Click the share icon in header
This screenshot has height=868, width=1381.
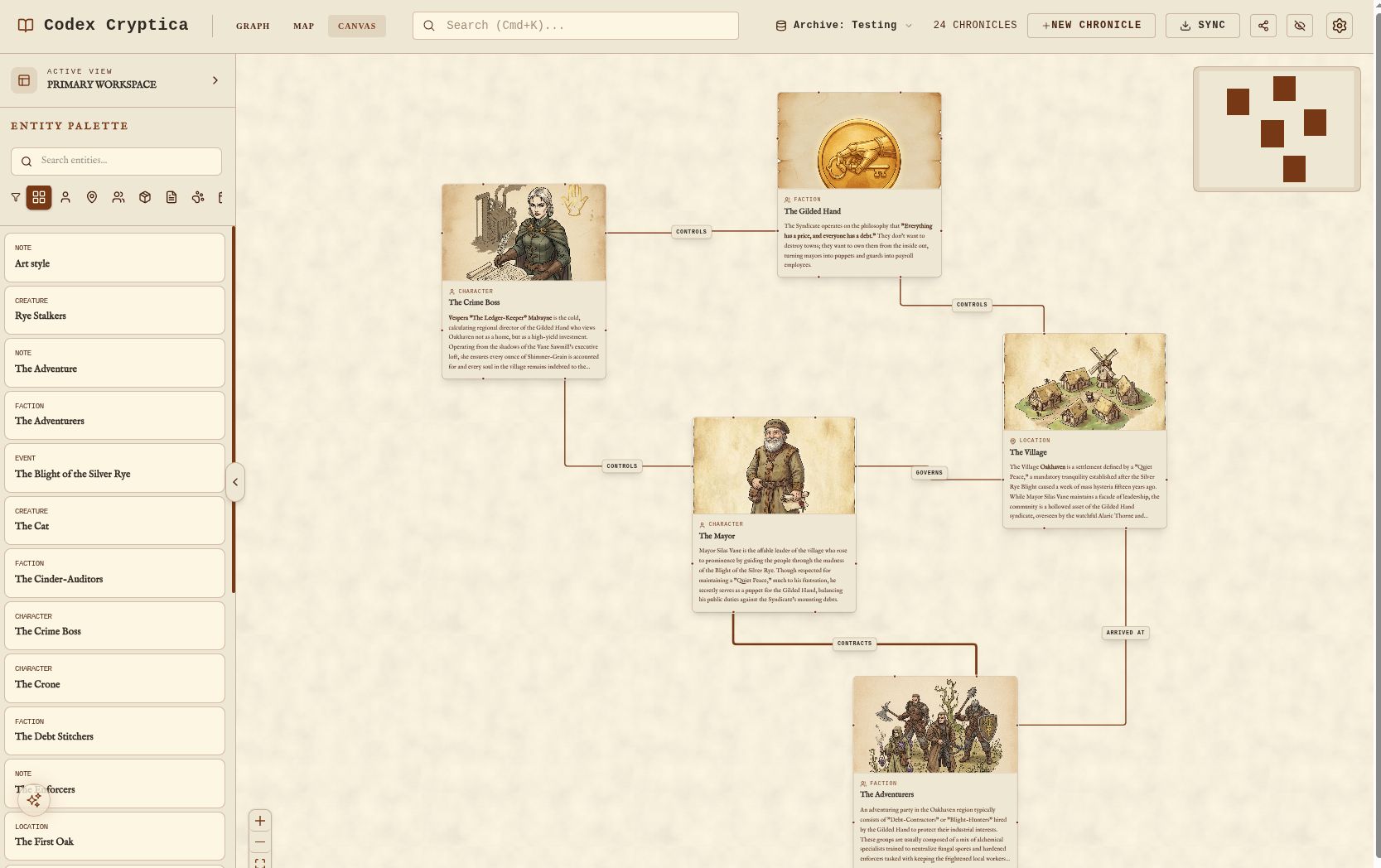tap(1263, 26)
